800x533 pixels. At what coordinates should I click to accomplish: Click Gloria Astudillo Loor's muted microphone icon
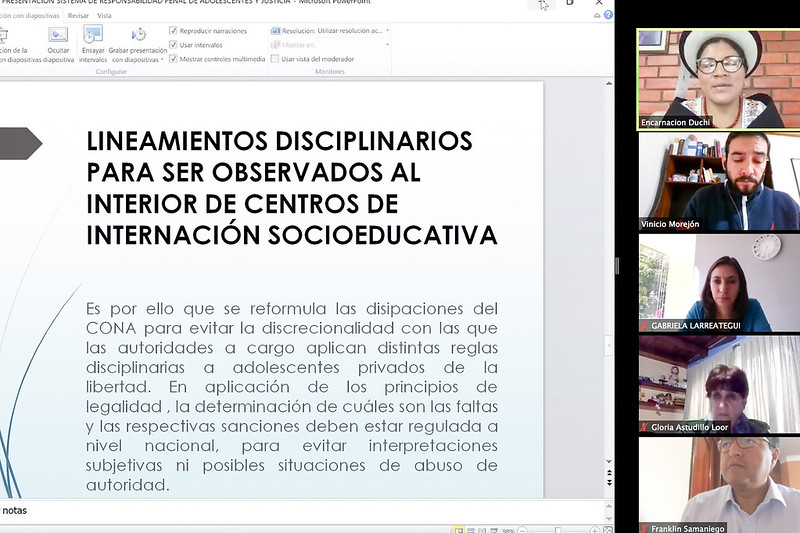[644, 427]
